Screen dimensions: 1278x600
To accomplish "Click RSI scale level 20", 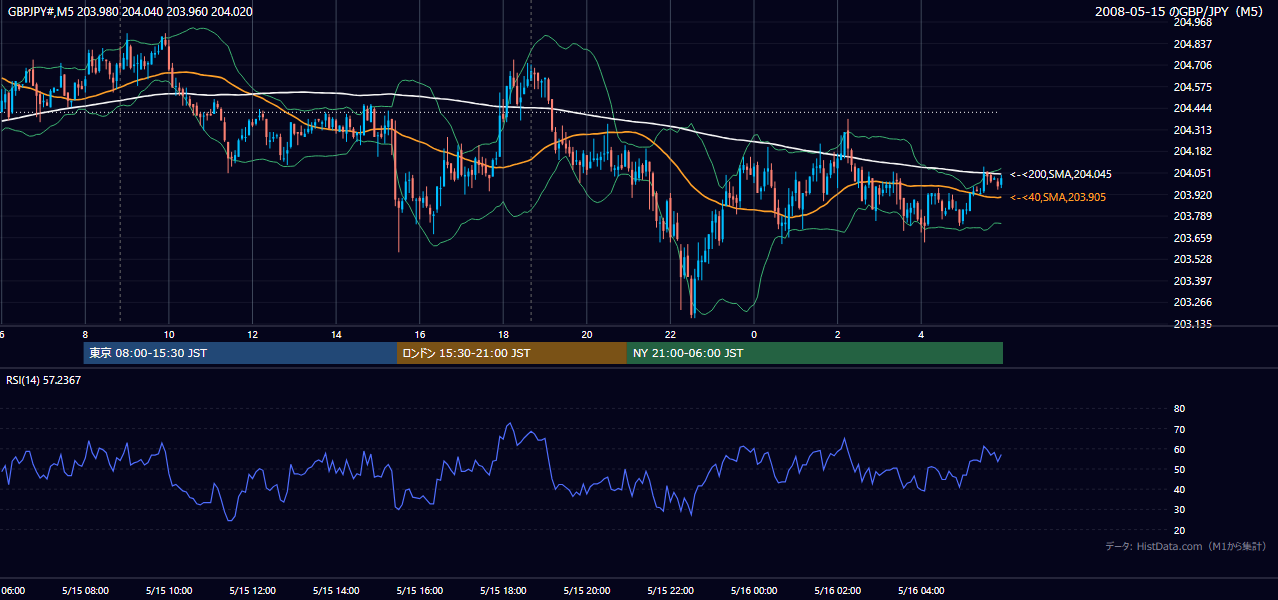I will tap(1179, 530).
